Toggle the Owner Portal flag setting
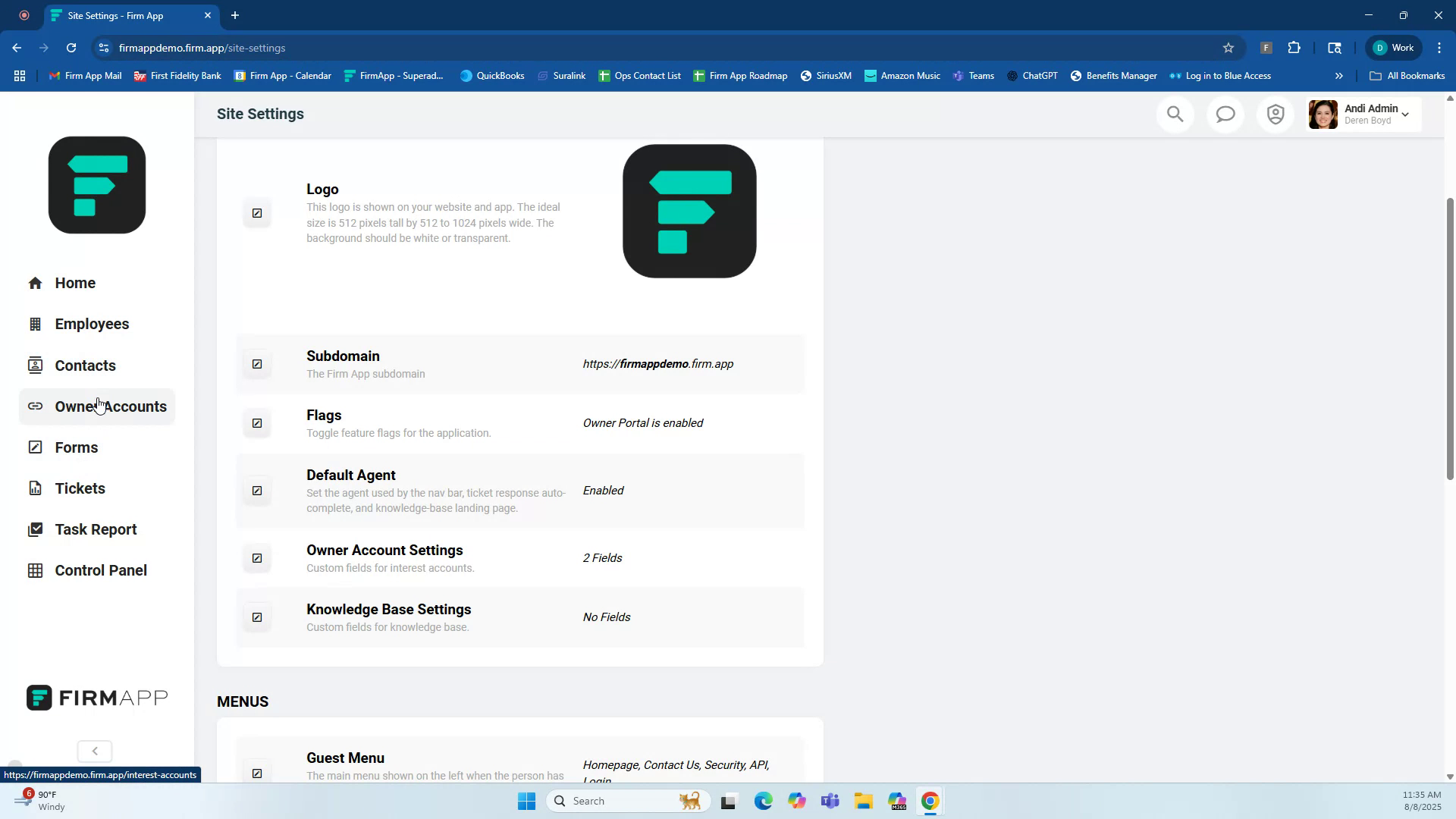Screen dimensions: 1456x819 pyautogui.click(x=642, y=422)
